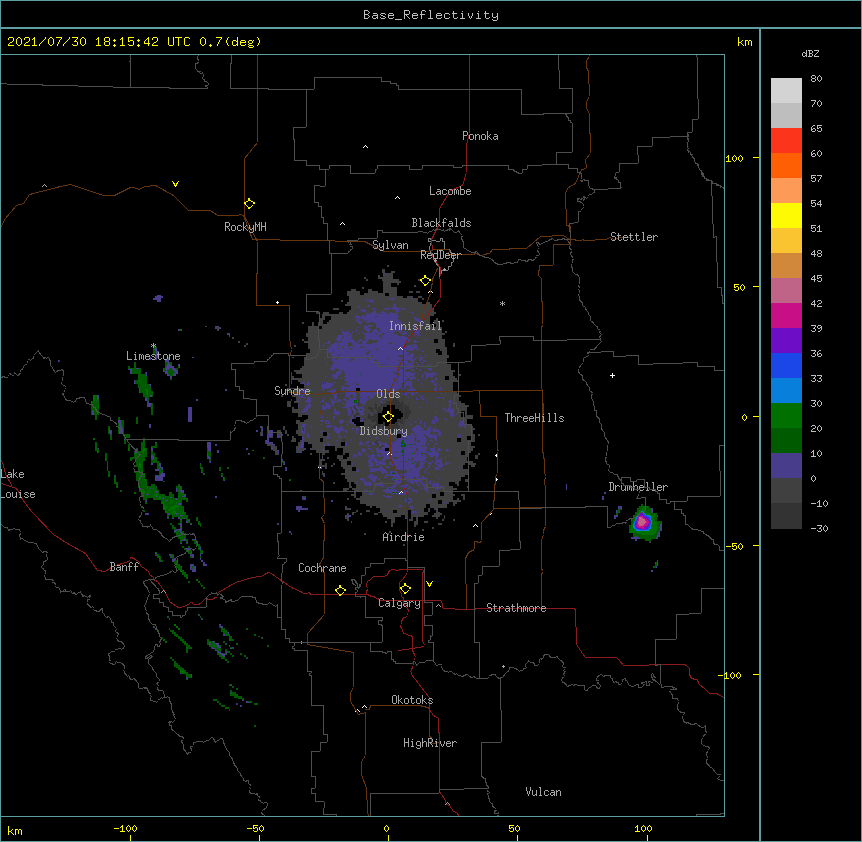This screenshot has width=862, height=842.
Task: Click the Drumheller city label
Action: tap(638, 487)
